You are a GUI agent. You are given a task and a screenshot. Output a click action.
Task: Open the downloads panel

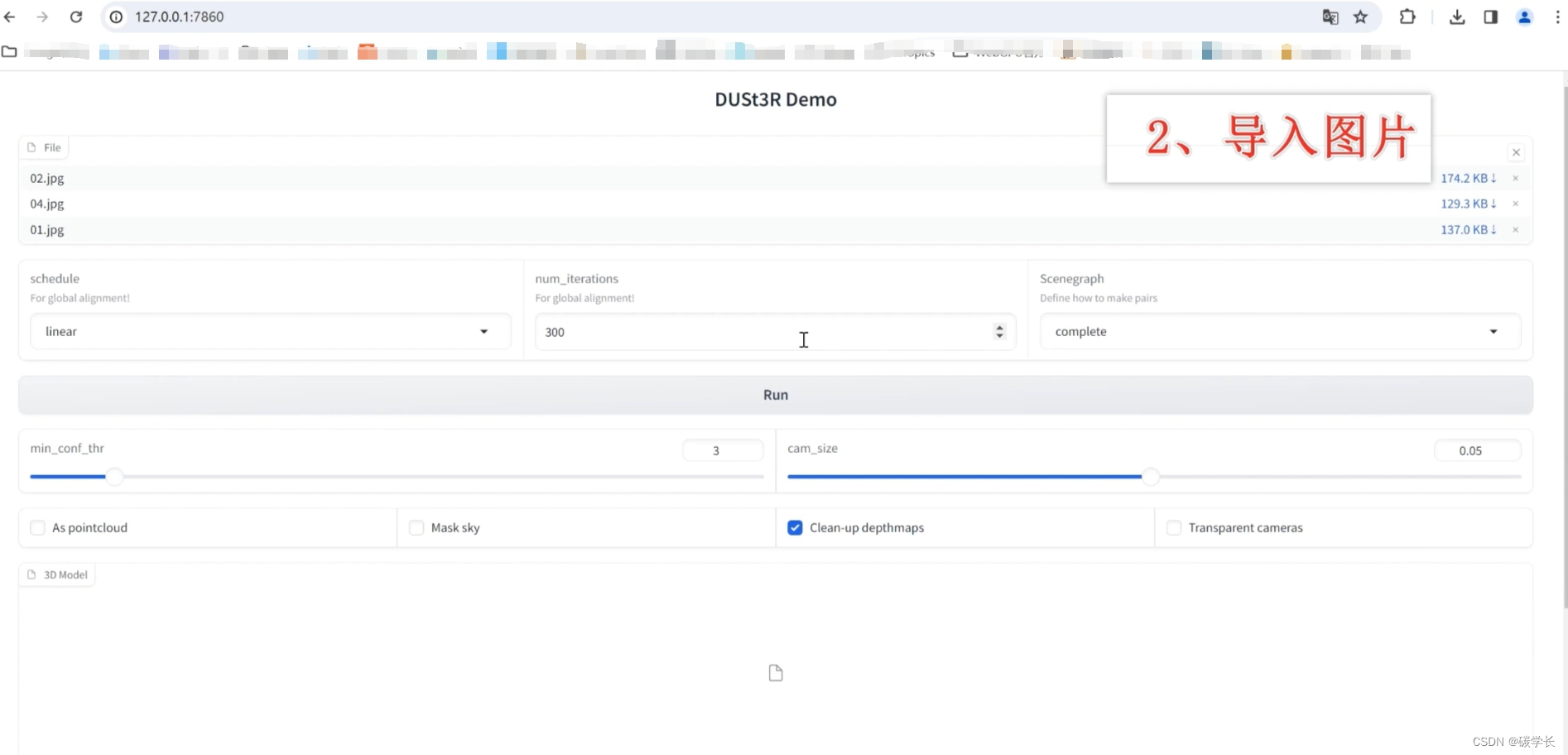coord(1457,17)
